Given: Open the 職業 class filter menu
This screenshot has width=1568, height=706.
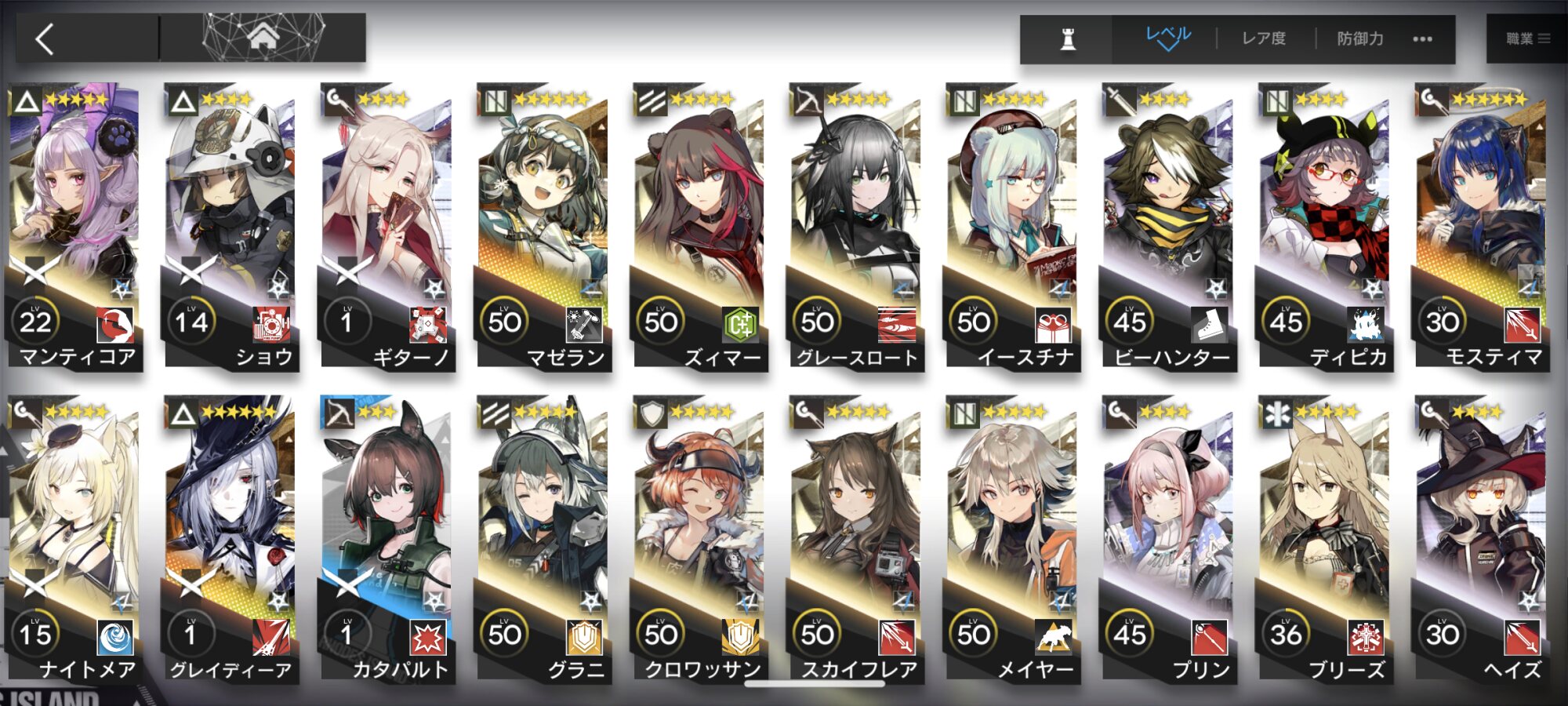Looking at the screenshot, I should tap(1527, 38).
